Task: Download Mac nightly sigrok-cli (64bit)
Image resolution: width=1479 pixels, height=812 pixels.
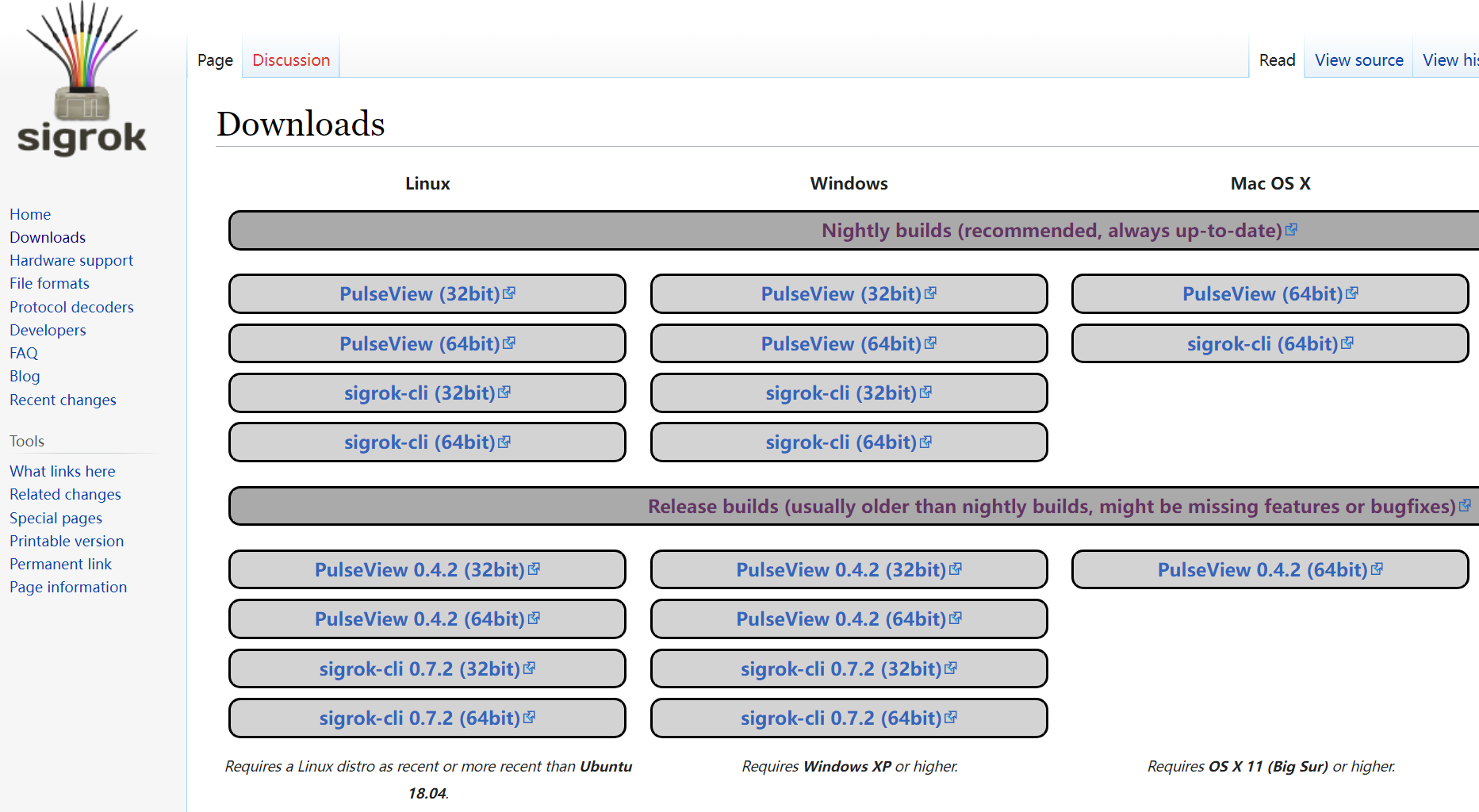Action: click(1270, 343)
